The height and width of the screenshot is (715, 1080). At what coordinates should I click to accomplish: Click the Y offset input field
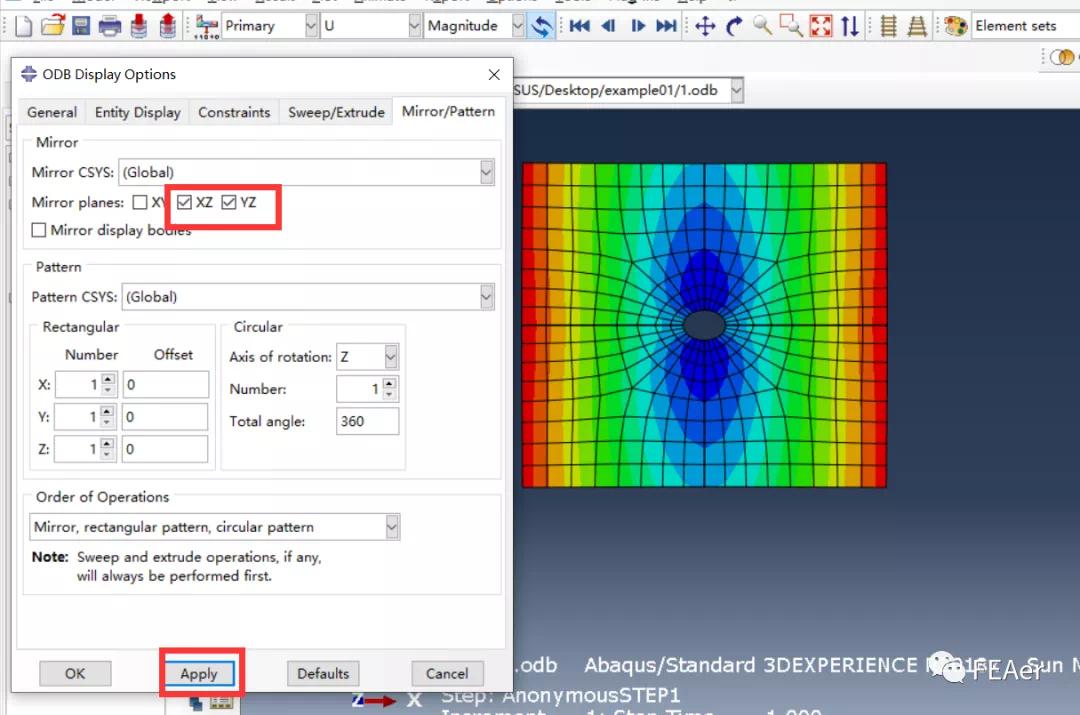[165, 417]
